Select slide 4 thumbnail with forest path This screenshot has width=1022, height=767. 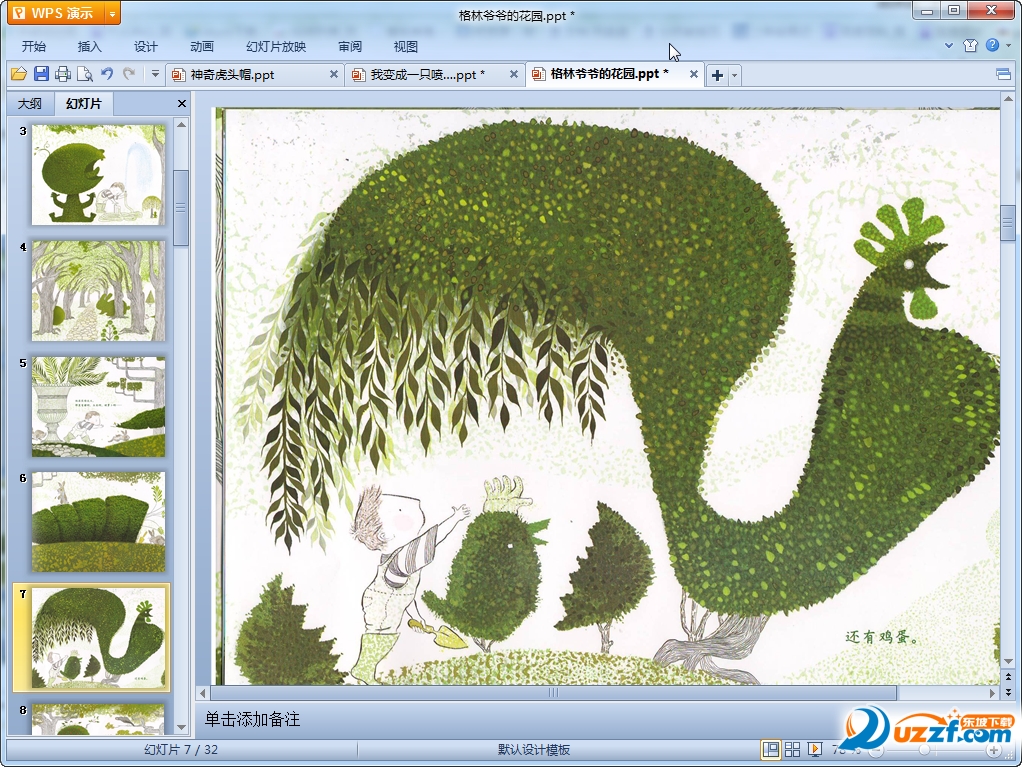[x=98, y=291]
